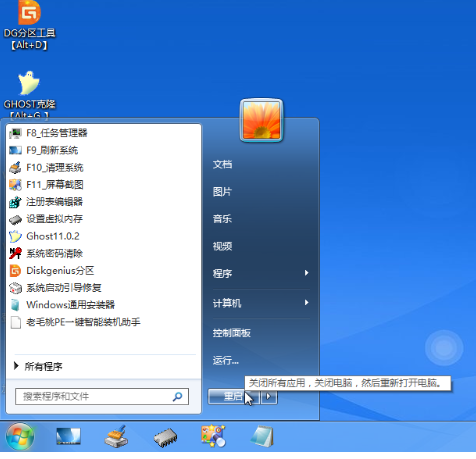
Task: Click the broom cleanup taskbar icon
Action: coord(116,436)
